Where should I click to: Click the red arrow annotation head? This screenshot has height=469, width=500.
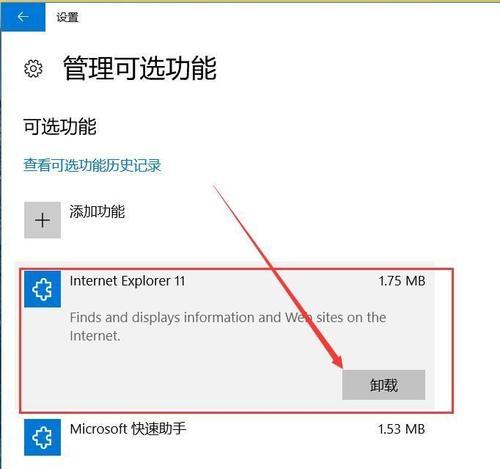337,359
